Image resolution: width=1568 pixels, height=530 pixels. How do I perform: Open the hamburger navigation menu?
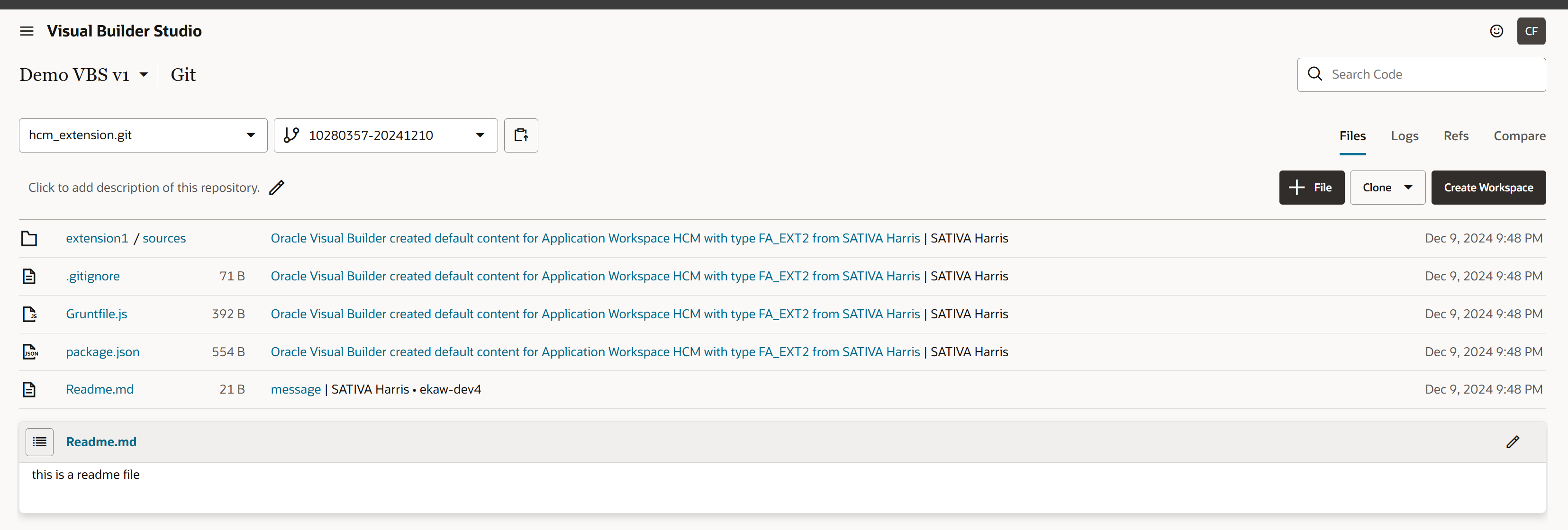tap(27, 31)
